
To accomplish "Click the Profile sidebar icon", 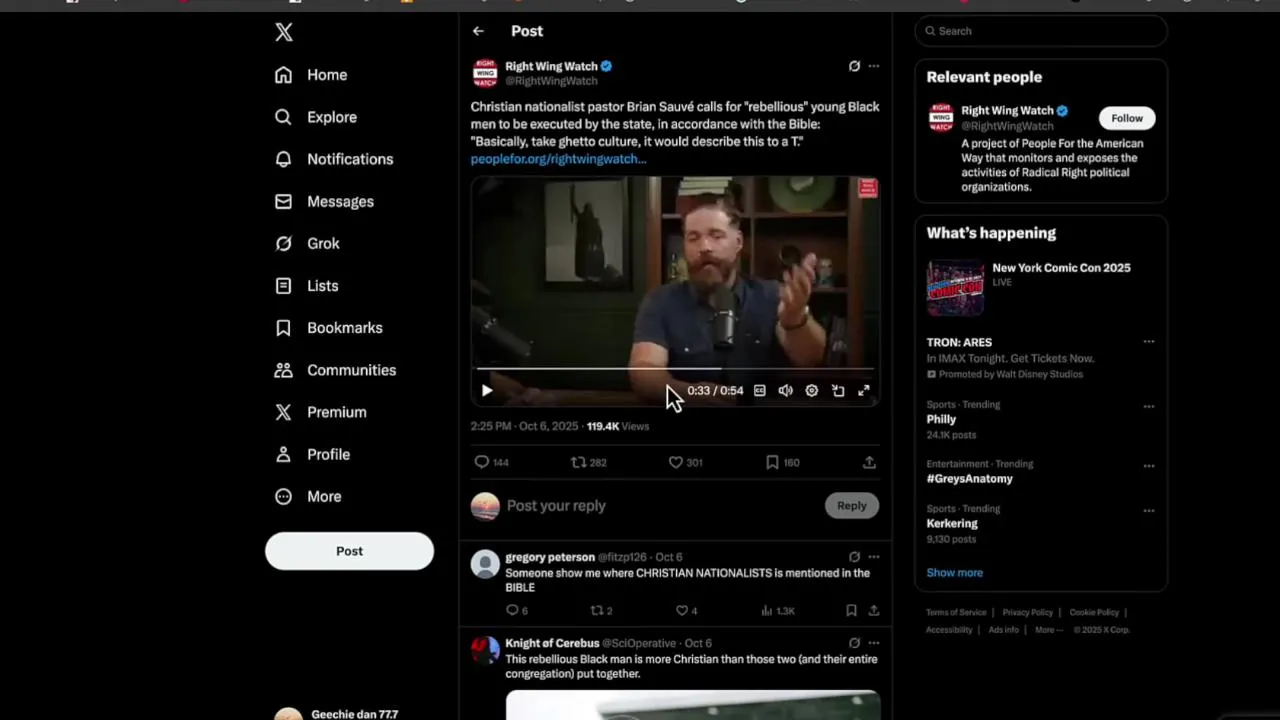I will [284, 454].
